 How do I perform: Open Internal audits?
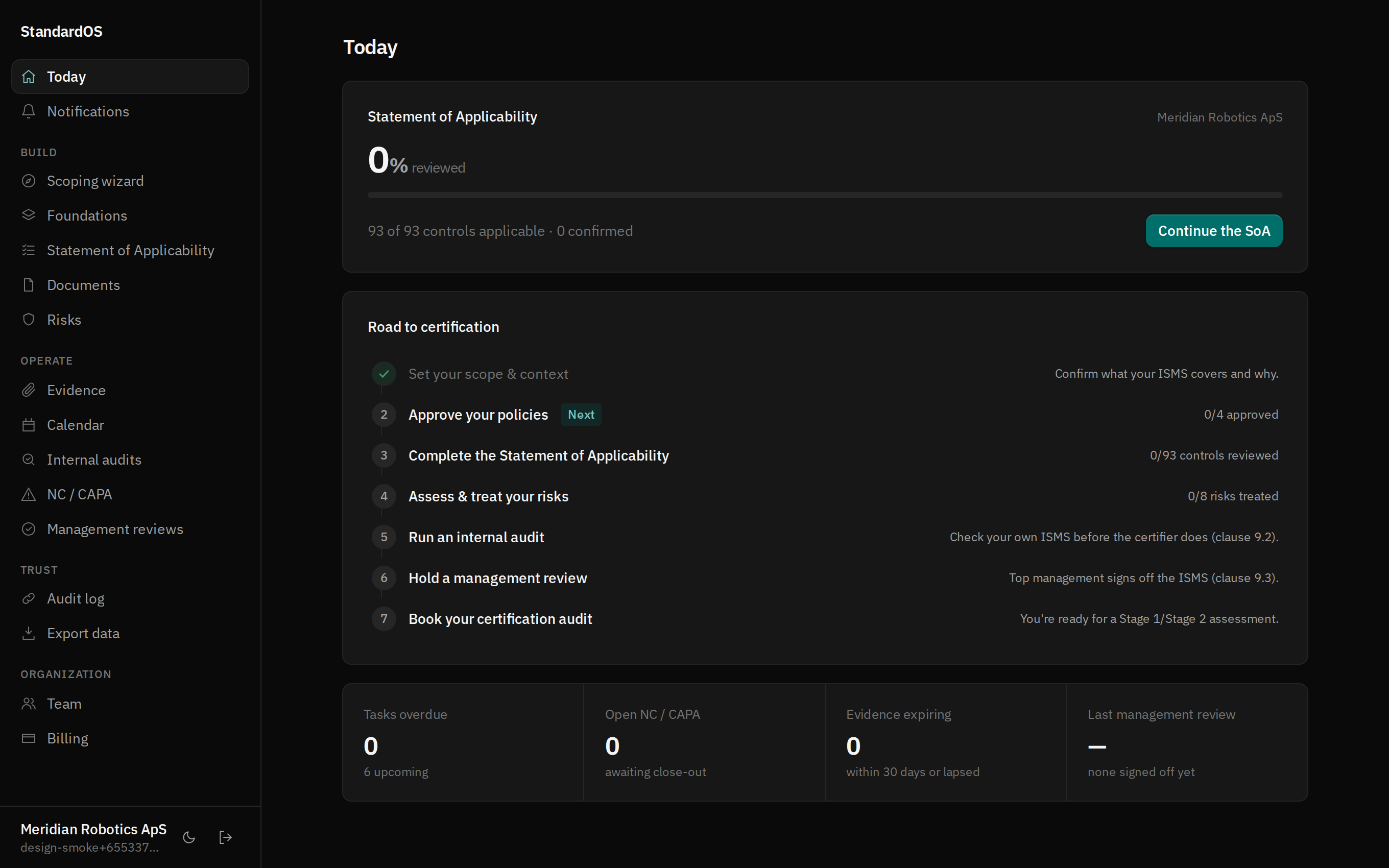pos(130,460)
